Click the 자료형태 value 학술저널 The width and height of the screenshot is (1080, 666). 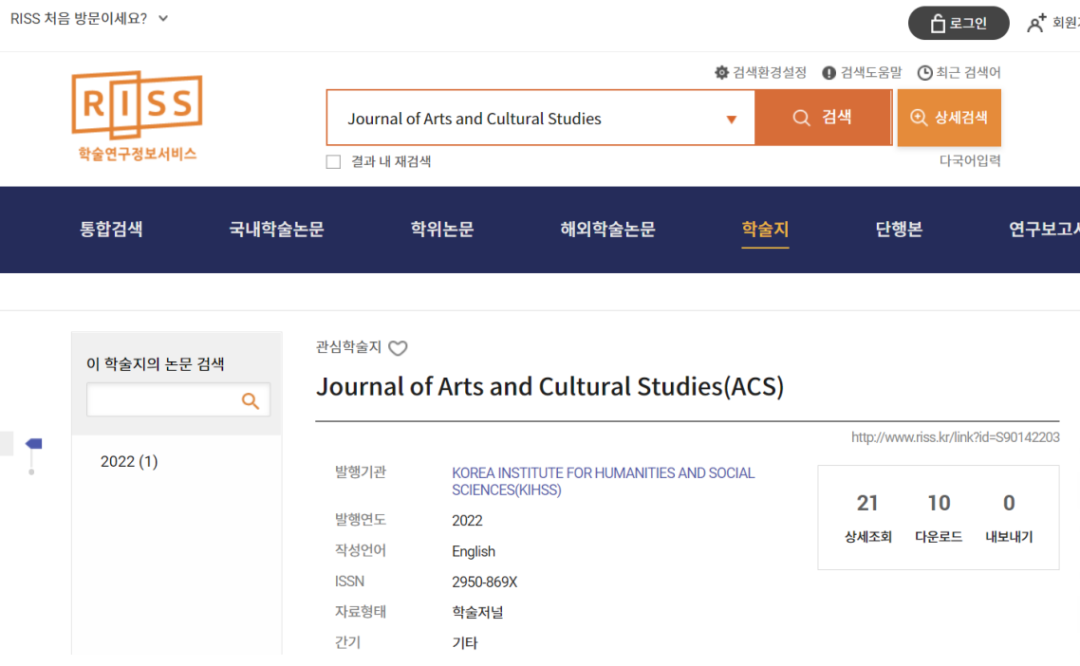pyautogui.click(x=477, y=612)
